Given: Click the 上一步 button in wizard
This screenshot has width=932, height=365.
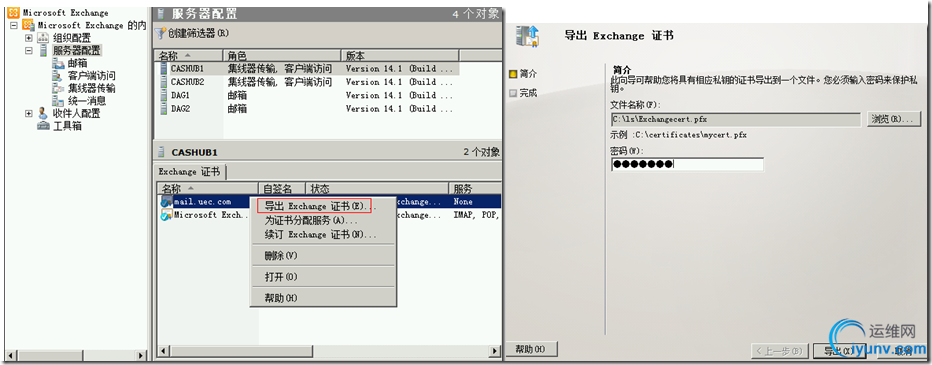Looking at the screenshot, I should tap(779, 351).
